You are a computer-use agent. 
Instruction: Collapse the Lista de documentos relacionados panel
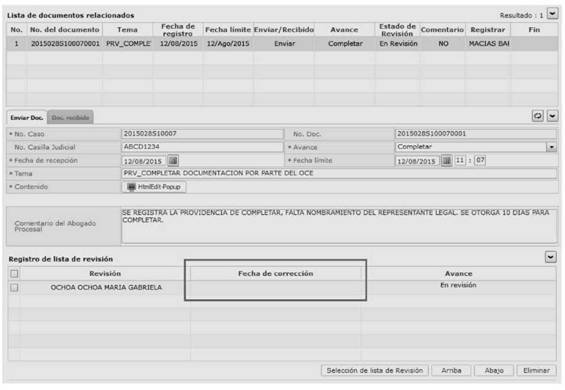pyautogui.click(x=552, y=14)
